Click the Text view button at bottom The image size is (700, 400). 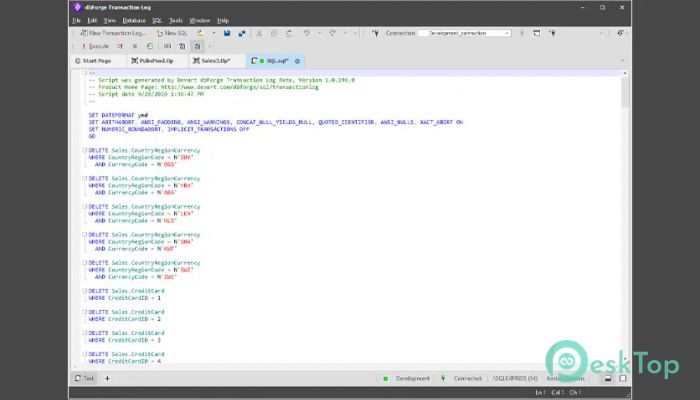(84, 378)
